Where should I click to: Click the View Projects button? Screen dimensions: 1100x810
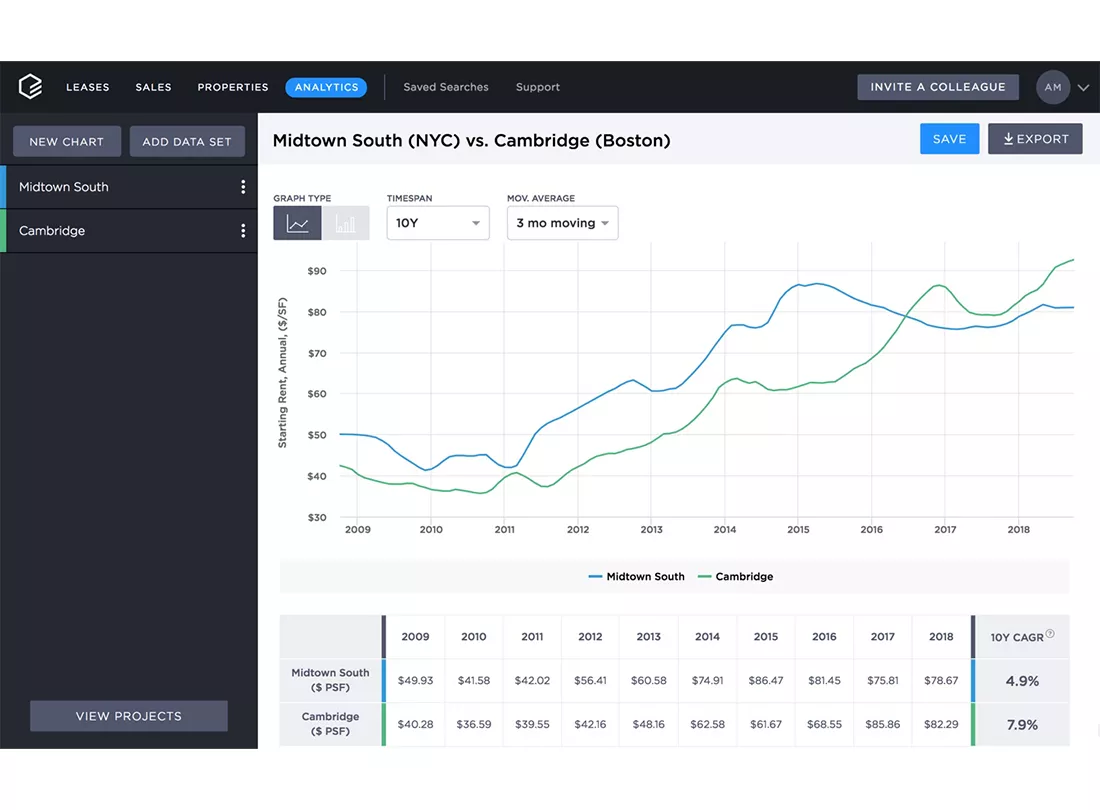pyautogui.click(x=129, y=716)
